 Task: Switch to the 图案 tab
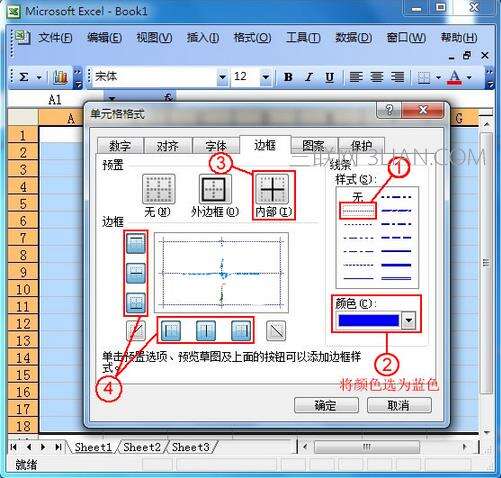[x=313, y=146]
